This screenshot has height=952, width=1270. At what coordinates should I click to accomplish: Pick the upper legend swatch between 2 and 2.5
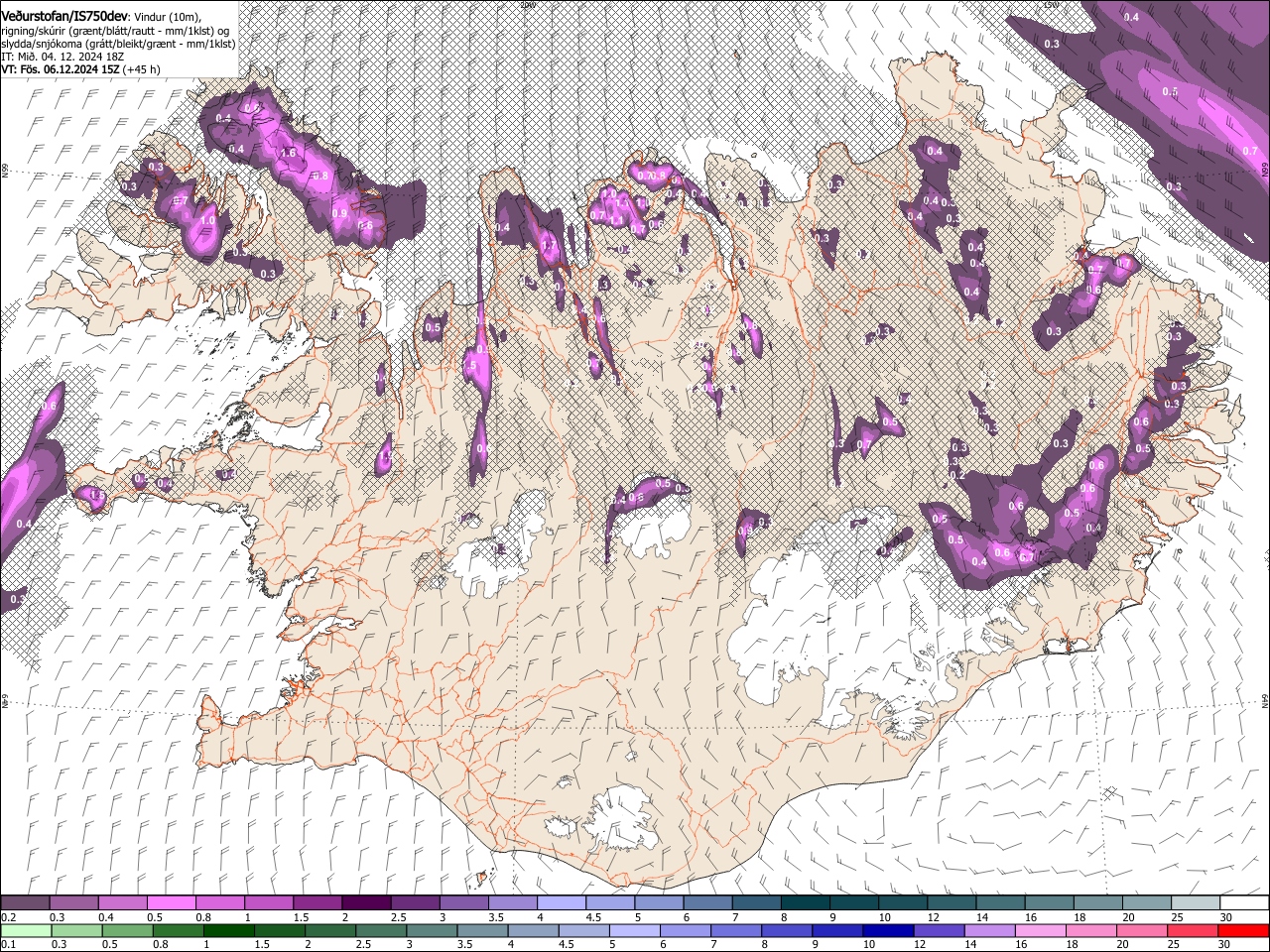(x=365, y=903)
